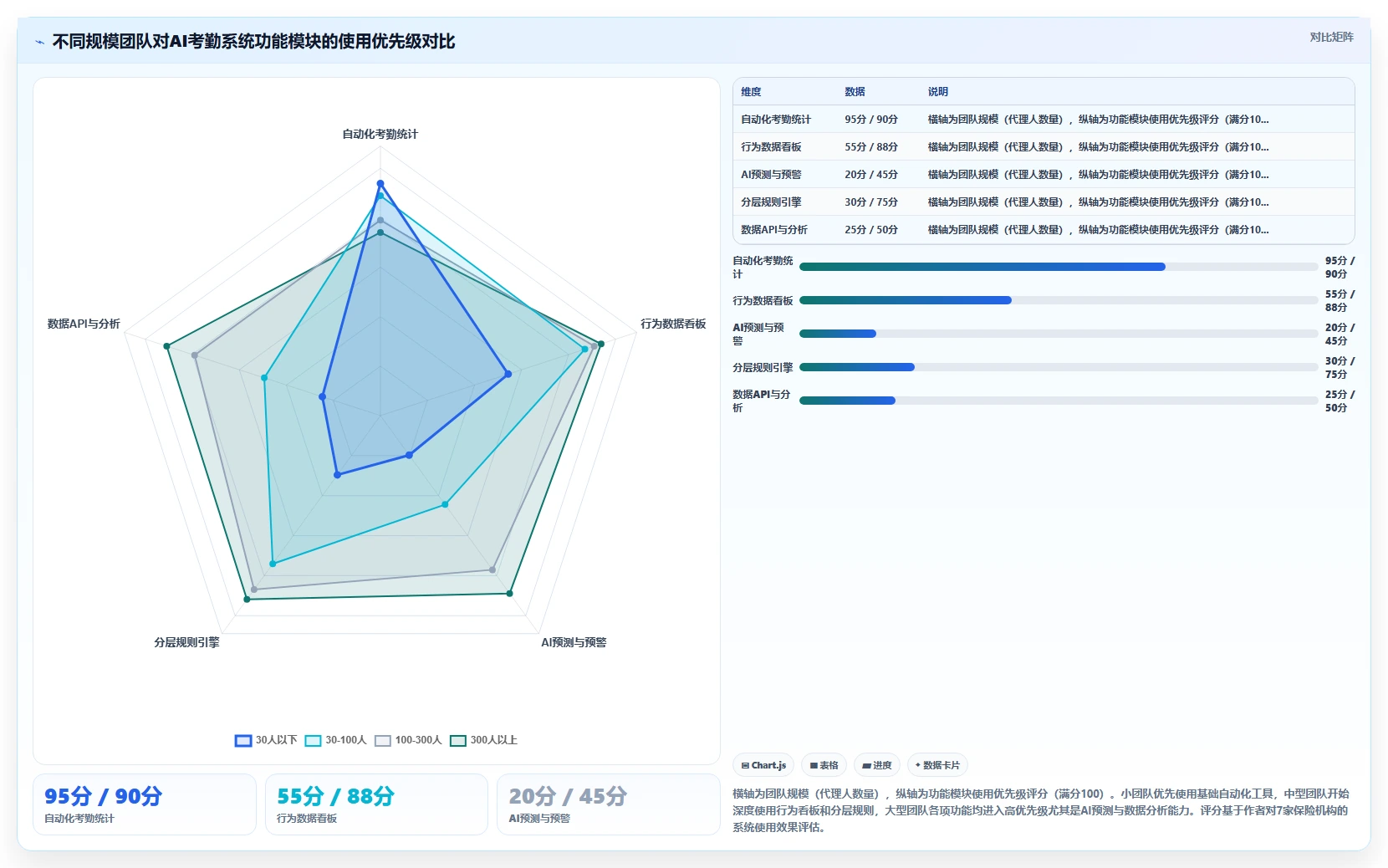The height and width of the screenshot is (868, 1388).
Task: Click the 行为数据看板 progress bar
Action: click(x=1059, y=300)
